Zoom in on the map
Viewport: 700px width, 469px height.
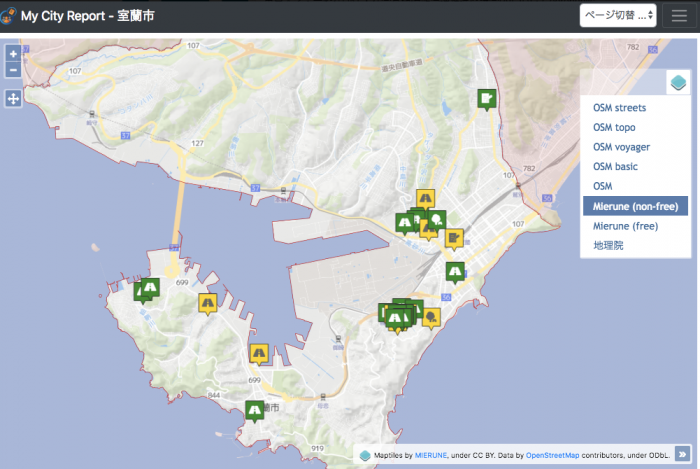13,54
